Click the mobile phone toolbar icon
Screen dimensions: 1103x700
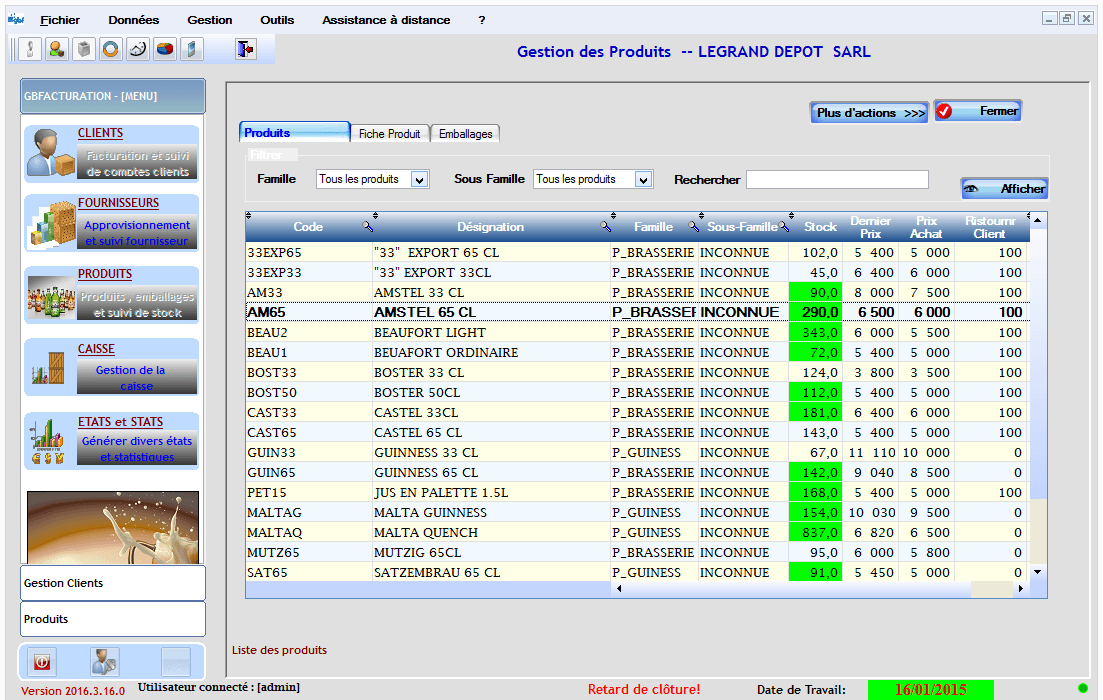tap(192, 49)
